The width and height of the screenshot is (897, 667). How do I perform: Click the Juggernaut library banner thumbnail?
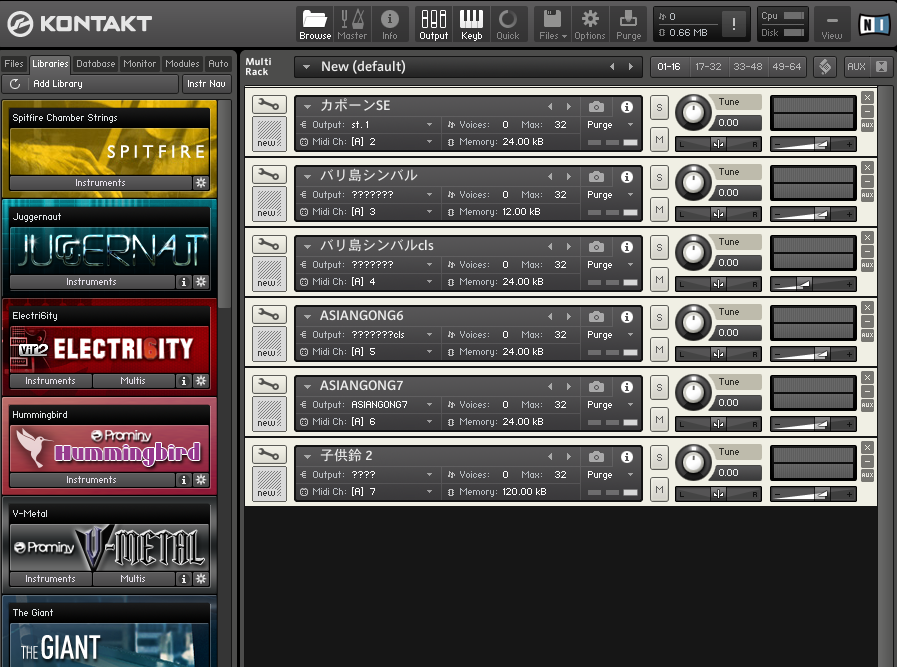(109, 249)
